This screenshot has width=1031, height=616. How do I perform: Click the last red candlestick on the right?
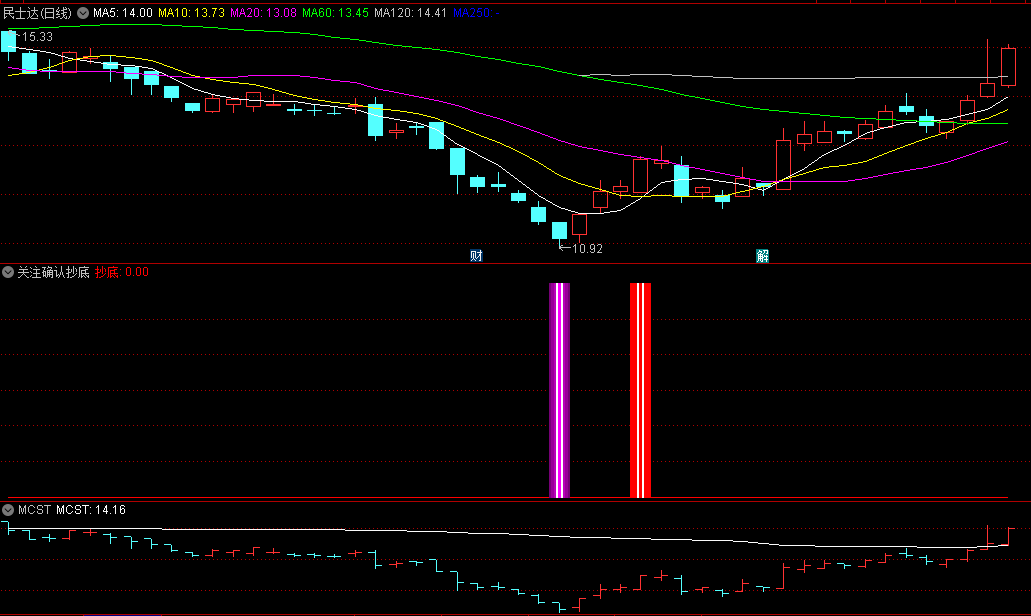1008,66
